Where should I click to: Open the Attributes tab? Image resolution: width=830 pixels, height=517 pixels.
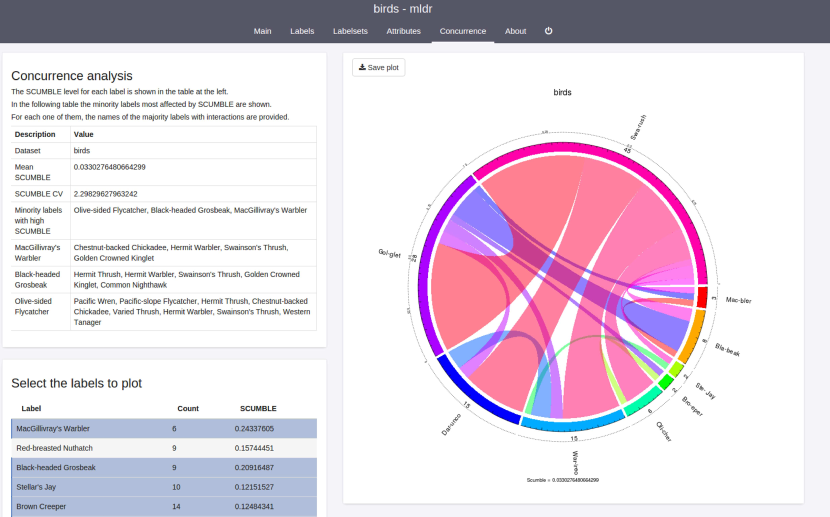[x=403, y=31]
